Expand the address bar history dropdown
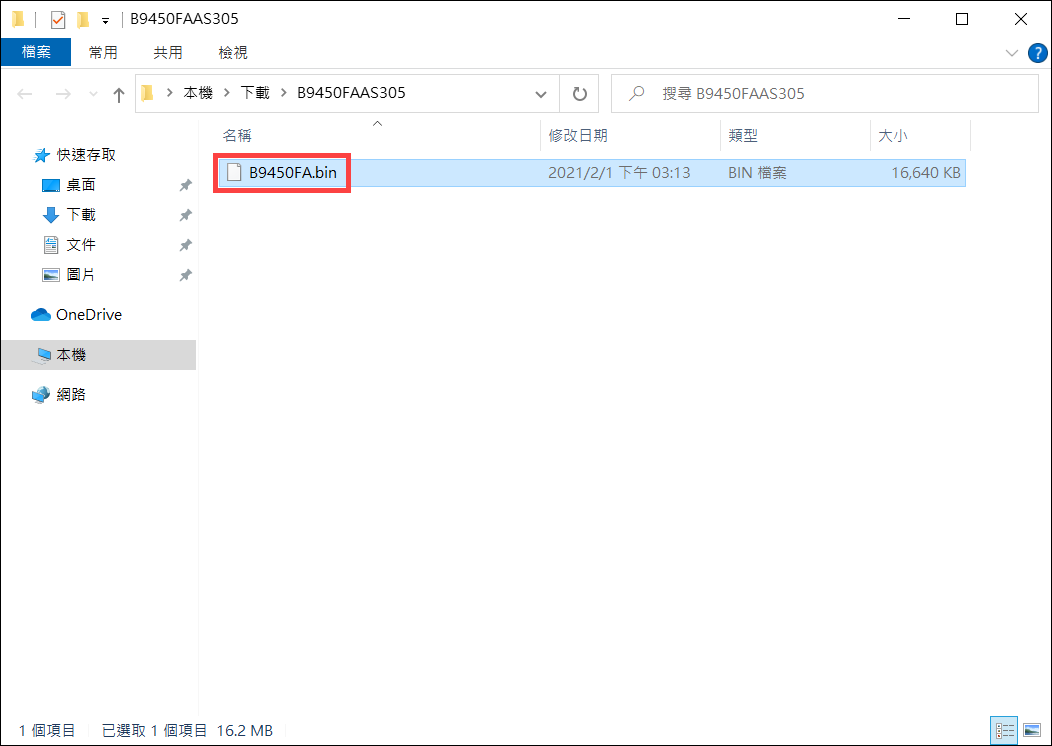This screenshot has height=746, width=1052. coord(541,94)
